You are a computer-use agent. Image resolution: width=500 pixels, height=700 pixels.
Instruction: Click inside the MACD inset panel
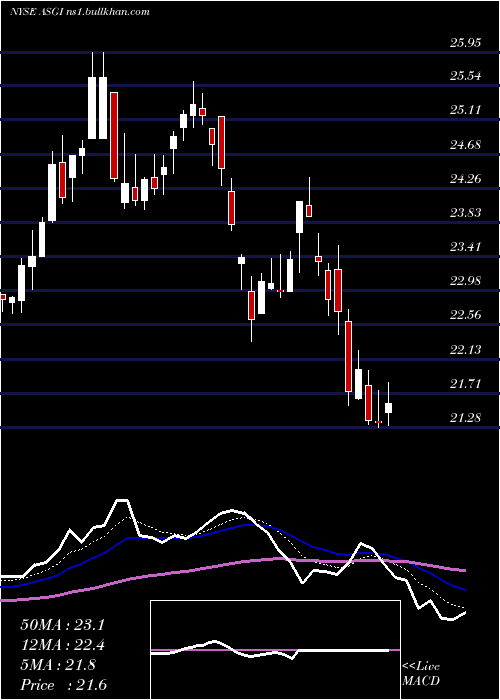pyautogui.click(x=275, y=650)
